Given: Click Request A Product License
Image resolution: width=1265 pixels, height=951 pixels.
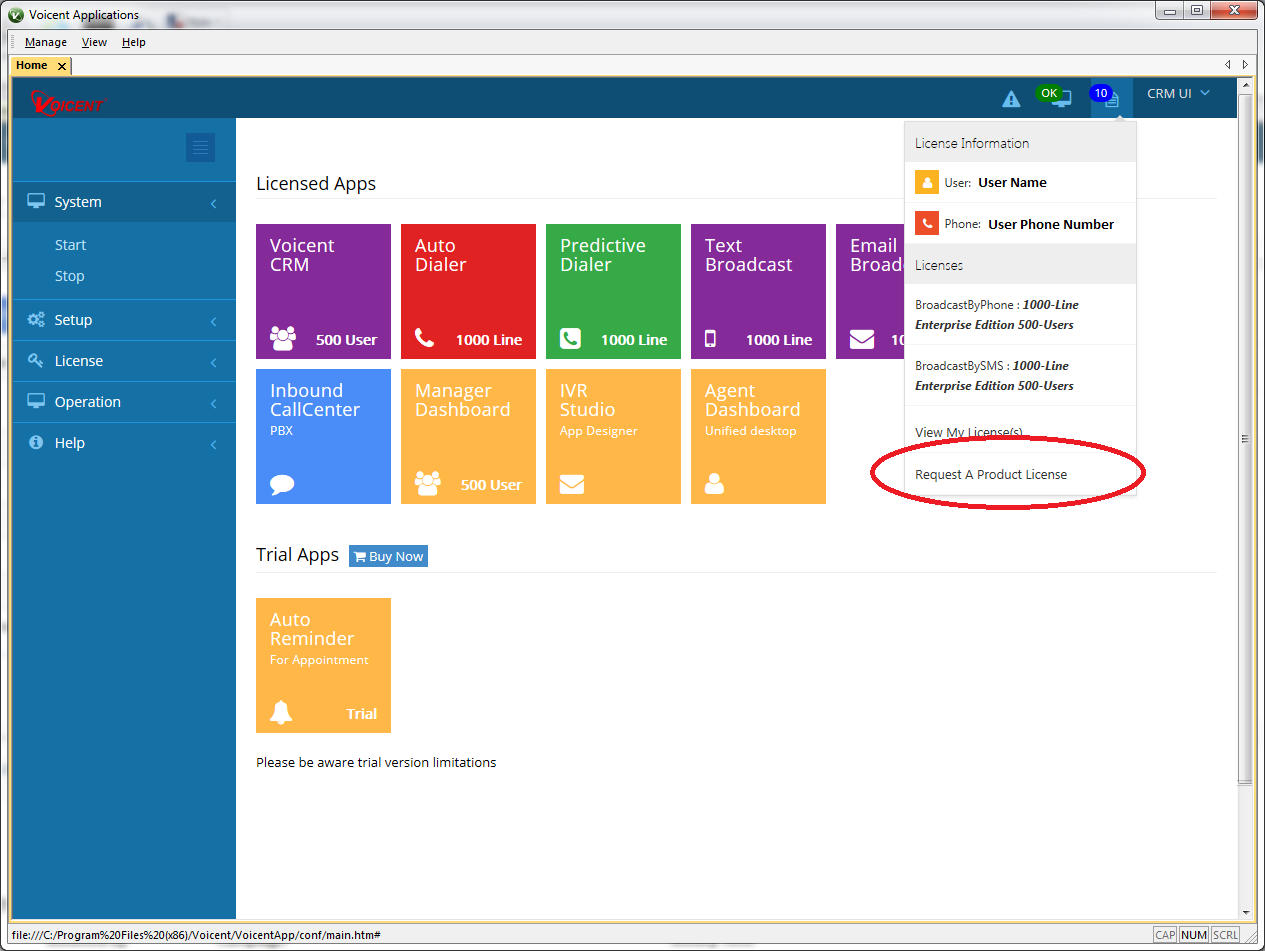Looking at the screenshot, I should [990, 474].
